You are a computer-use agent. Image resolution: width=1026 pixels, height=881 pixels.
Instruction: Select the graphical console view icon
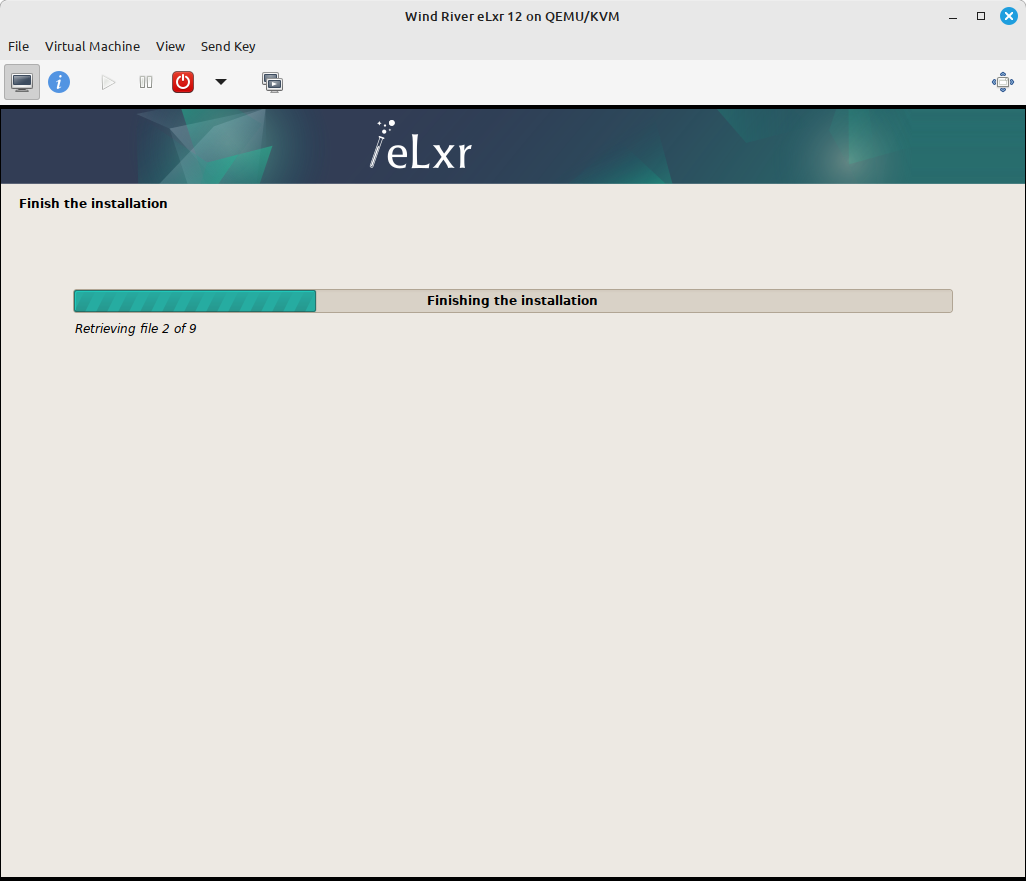click(21, 81)
